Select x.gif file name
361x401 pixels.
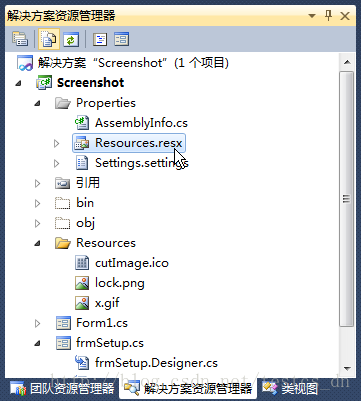pyautogui.click(x=107, y=303)
